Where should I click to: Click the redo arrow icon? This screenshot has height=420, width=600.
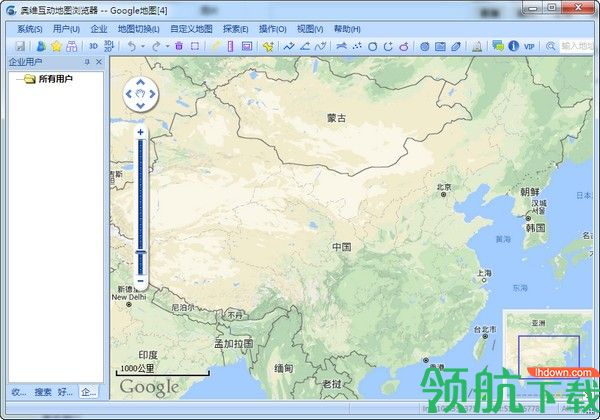[x=156, y=46]
